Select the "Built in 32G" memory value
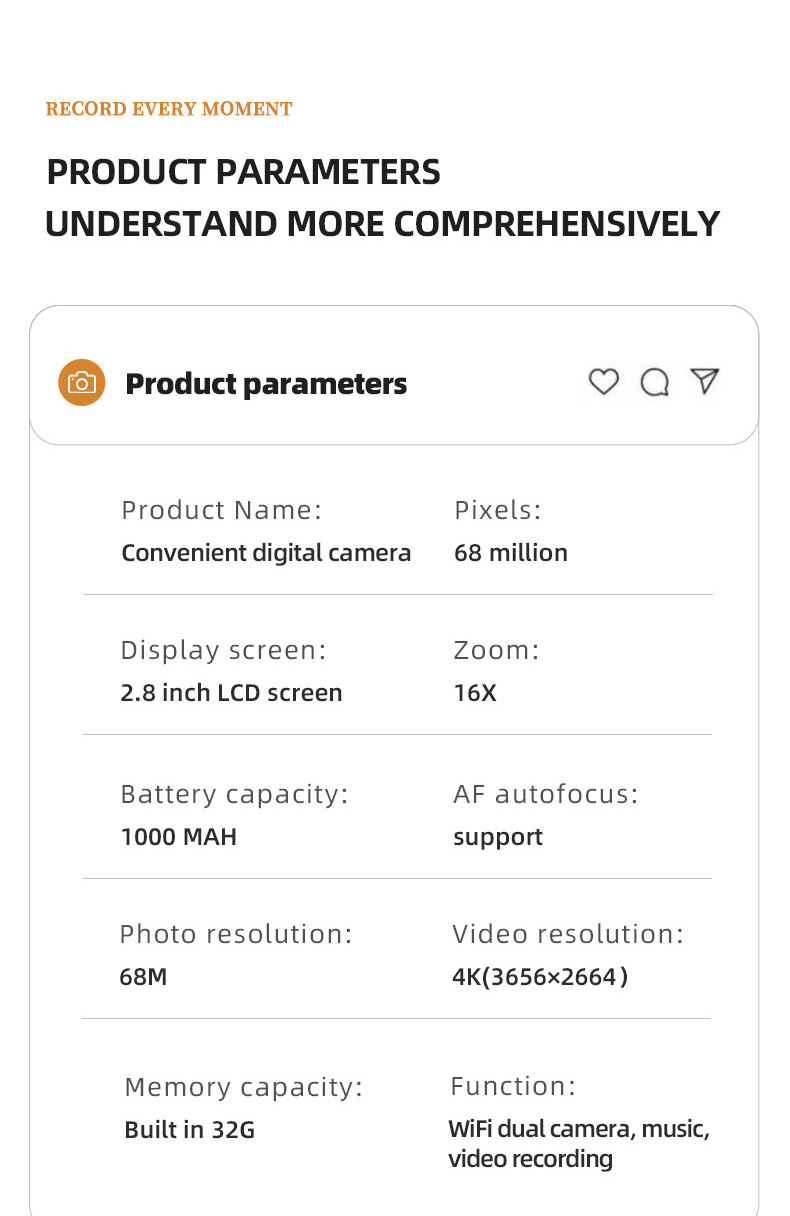The image size is (790, 1216). coord(190,1130)
